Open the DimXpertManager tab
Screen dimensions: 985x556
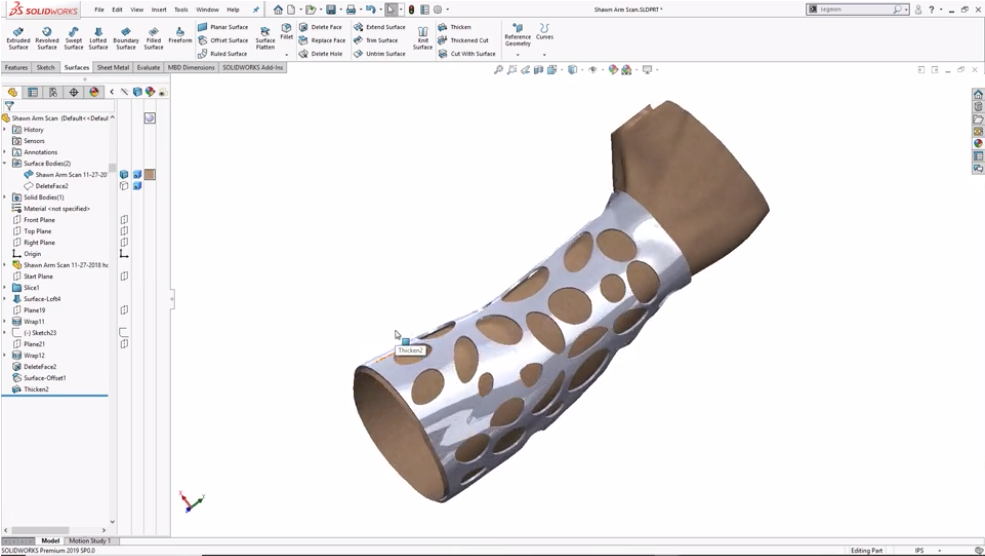[73, 92]
